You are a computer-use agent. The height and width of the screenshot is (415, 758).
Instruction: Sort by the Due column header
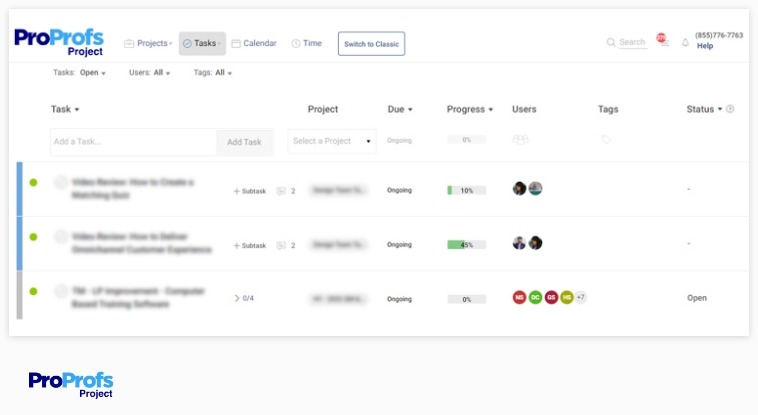(400, 109)
